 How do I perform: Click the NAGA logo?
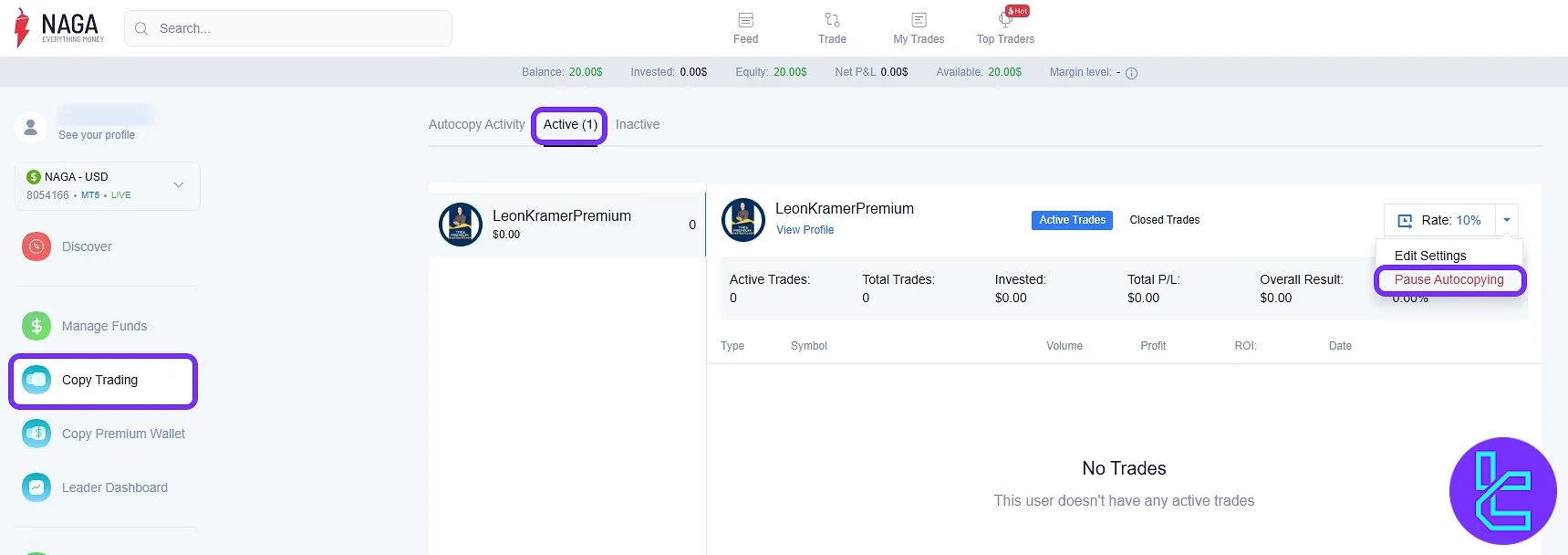point(59,28)
